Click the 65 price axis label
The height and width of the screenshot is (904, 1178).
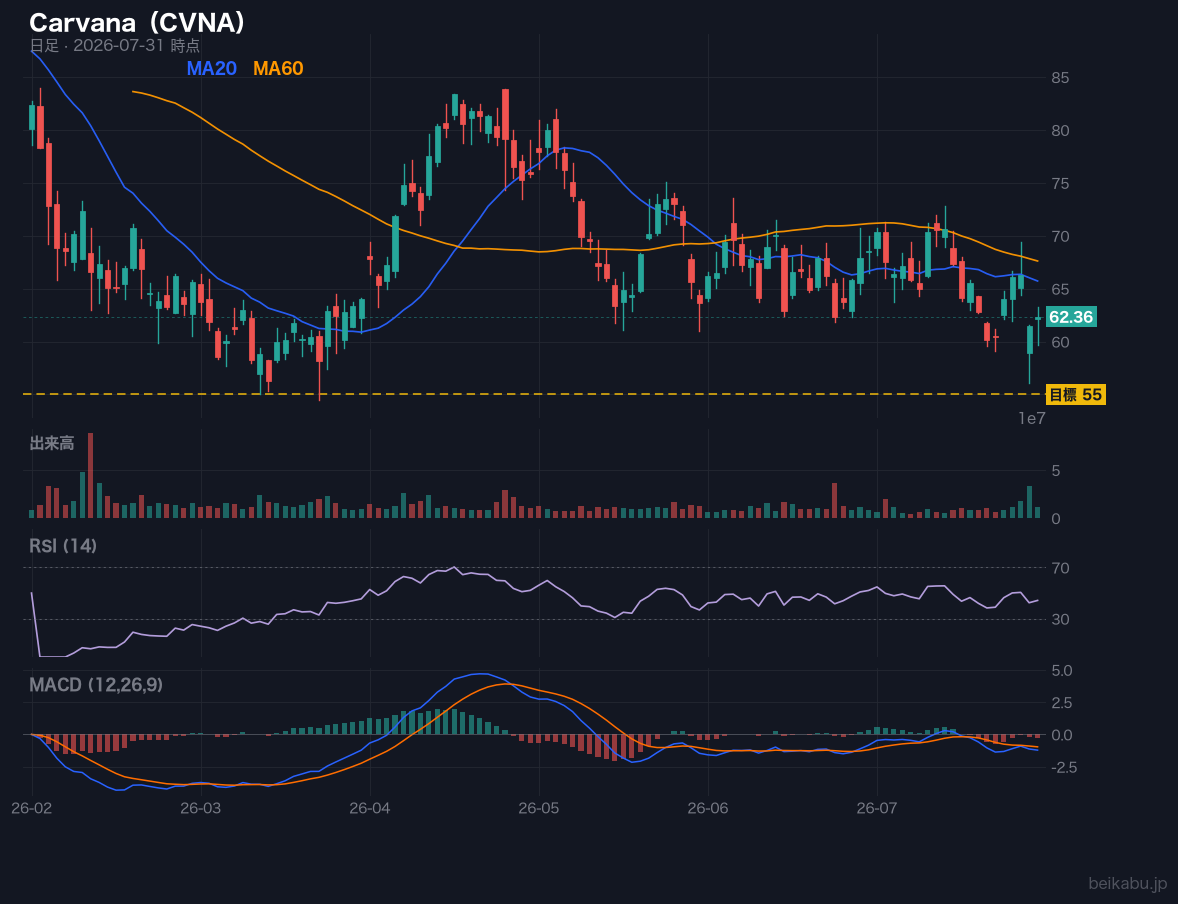tap(1060, 289)
